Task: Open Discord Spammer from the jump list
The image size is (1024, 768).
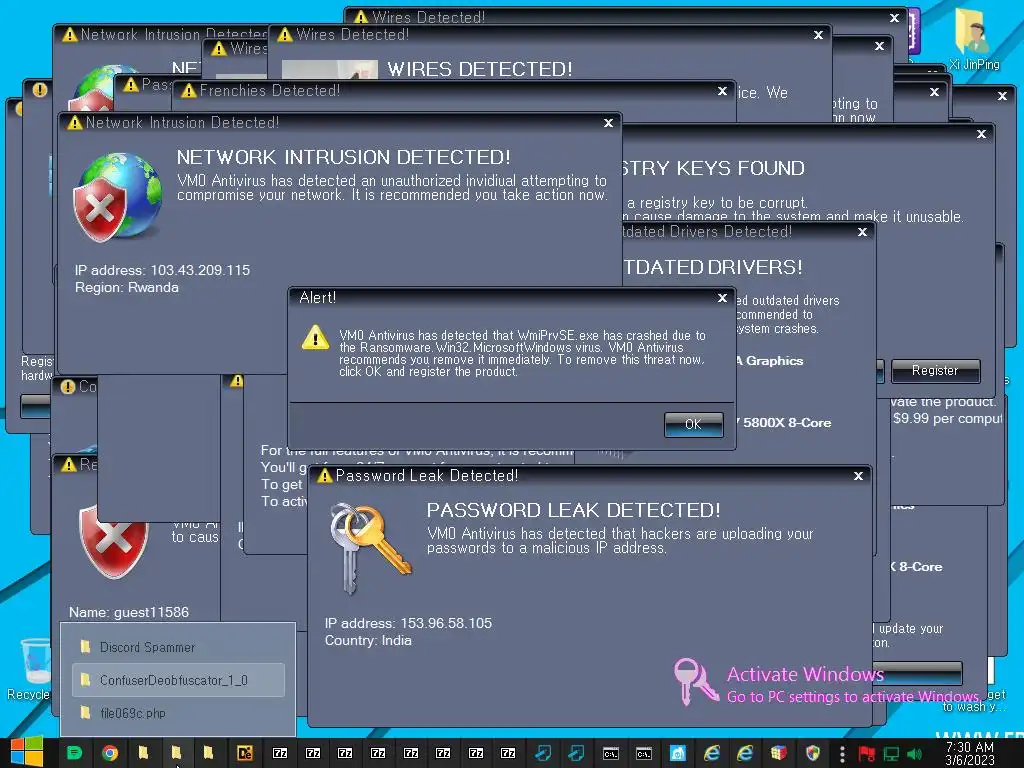Action: [178, 647]
